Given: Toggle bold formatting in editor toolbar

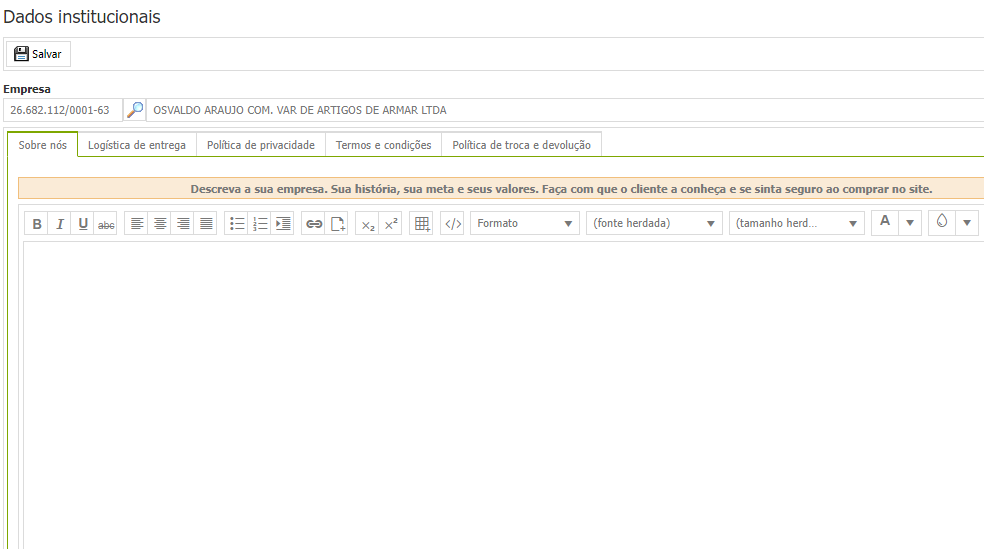Looking at the screenshot, I should [37, 224].
